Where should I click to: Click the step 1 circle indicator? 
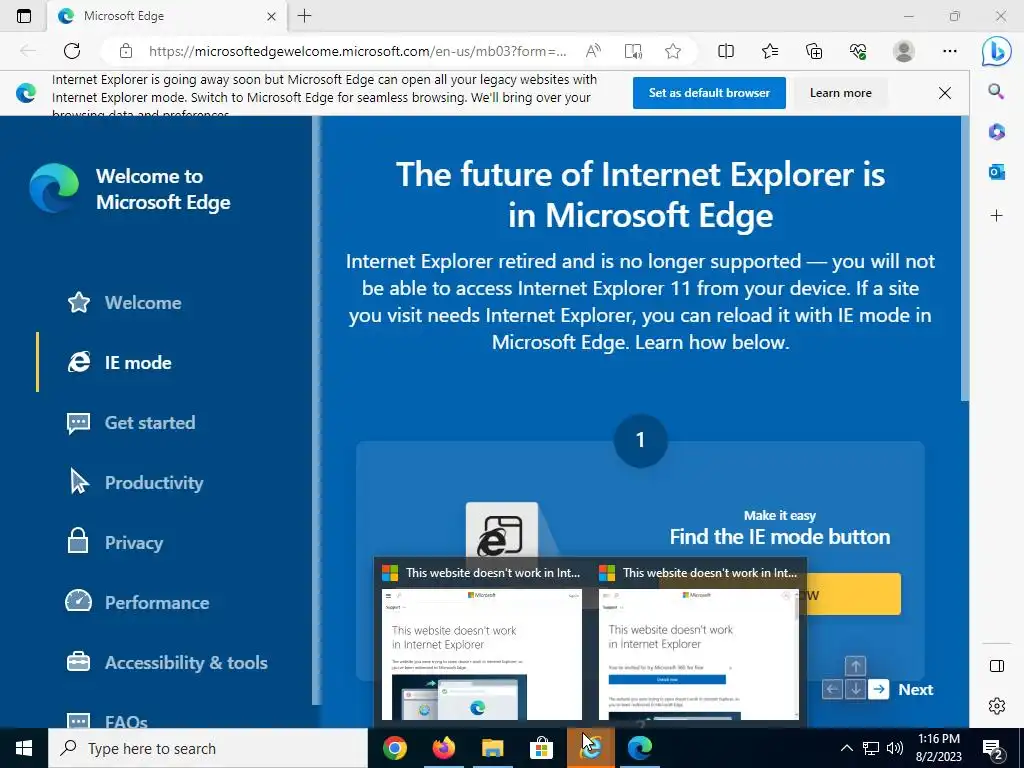(x=640, y=440)
